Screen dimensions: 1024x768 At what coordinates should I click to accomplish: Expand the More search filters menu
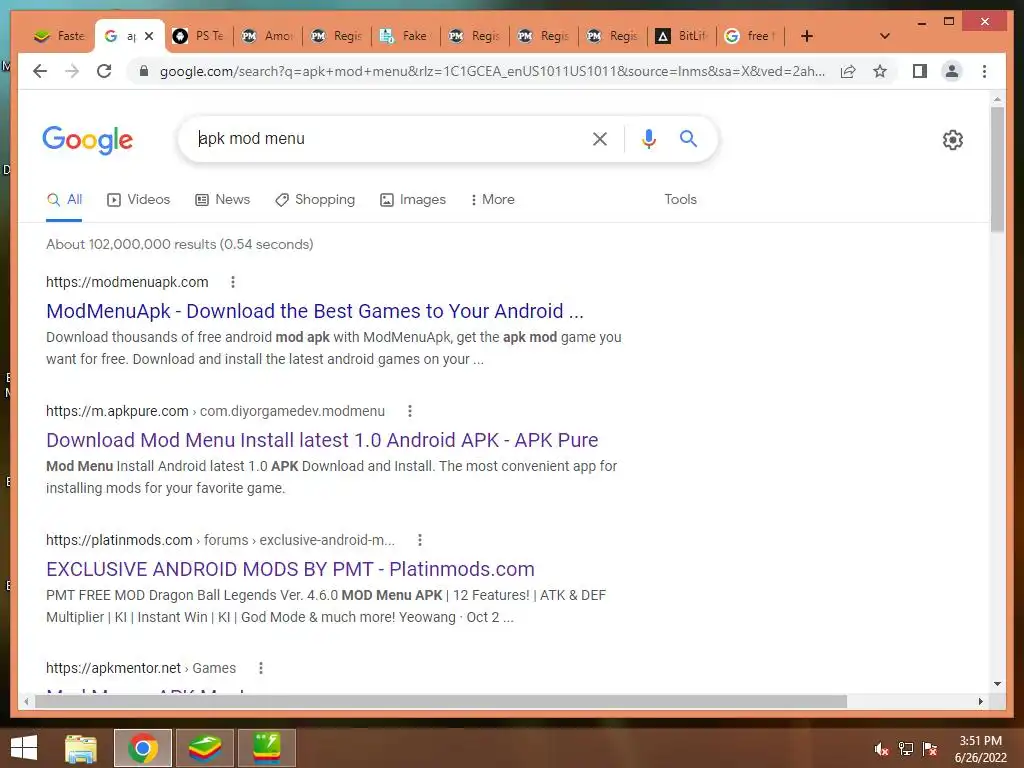point(492,199)
